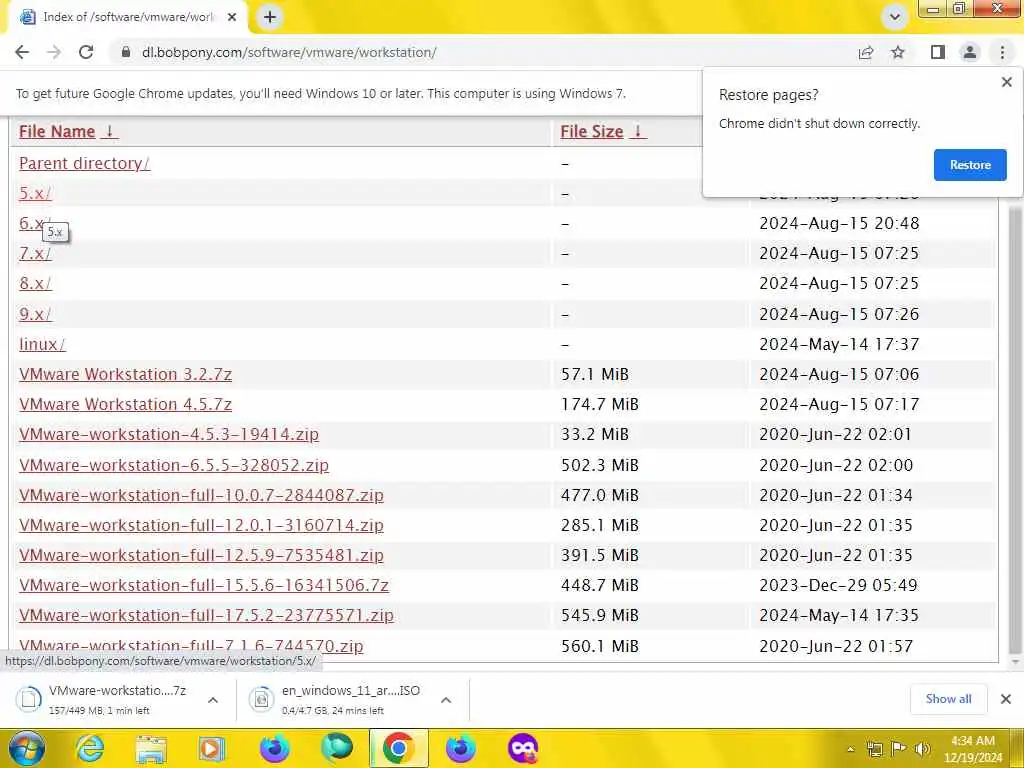Viewport: 1024px width, 768px height.
Task: Open the purple mask app taskbar icon
Action: [523, 748]
